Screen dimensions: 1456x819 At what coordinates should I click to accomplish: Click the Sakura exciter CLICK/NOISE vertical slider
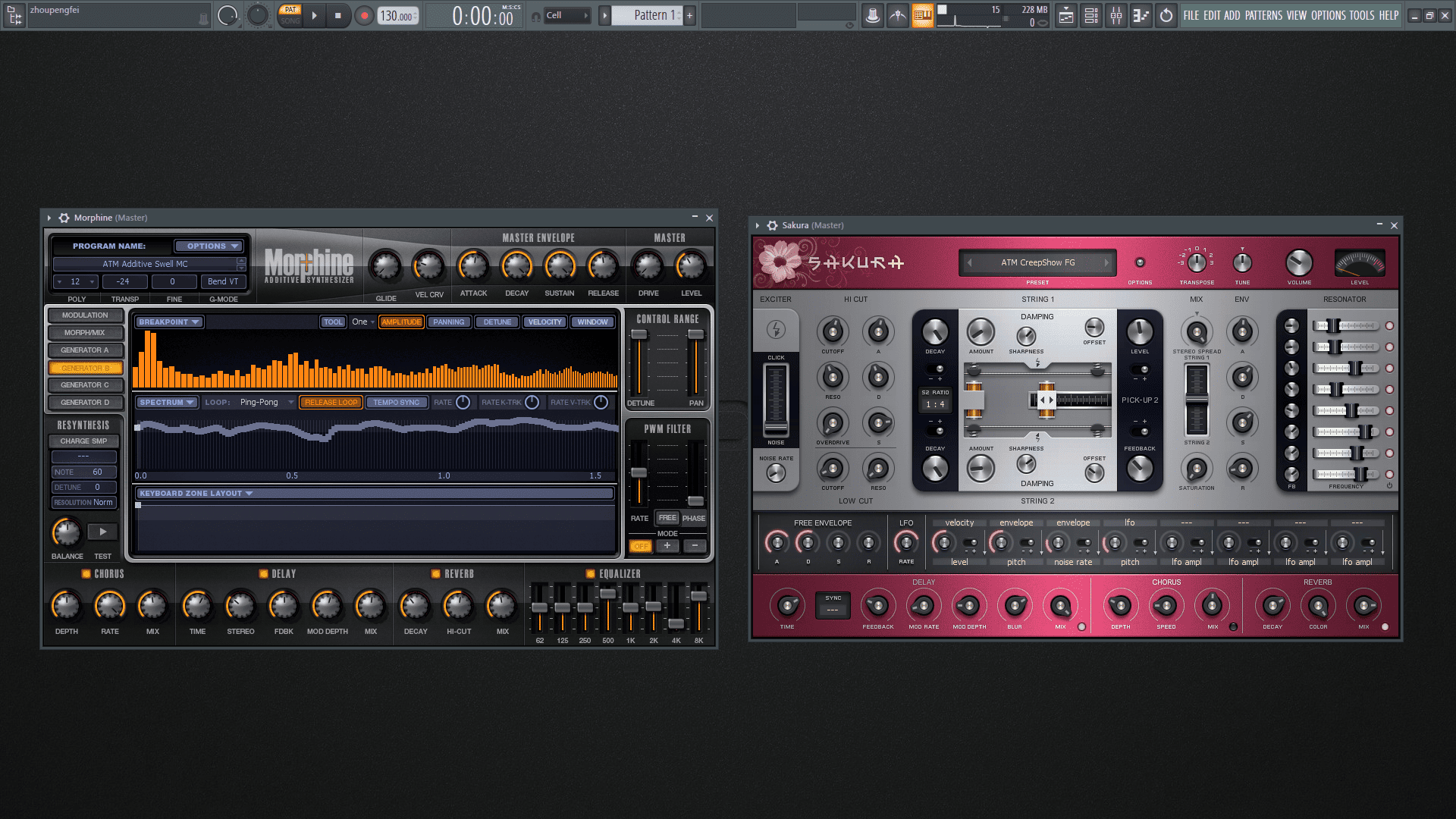pos(775,400)
